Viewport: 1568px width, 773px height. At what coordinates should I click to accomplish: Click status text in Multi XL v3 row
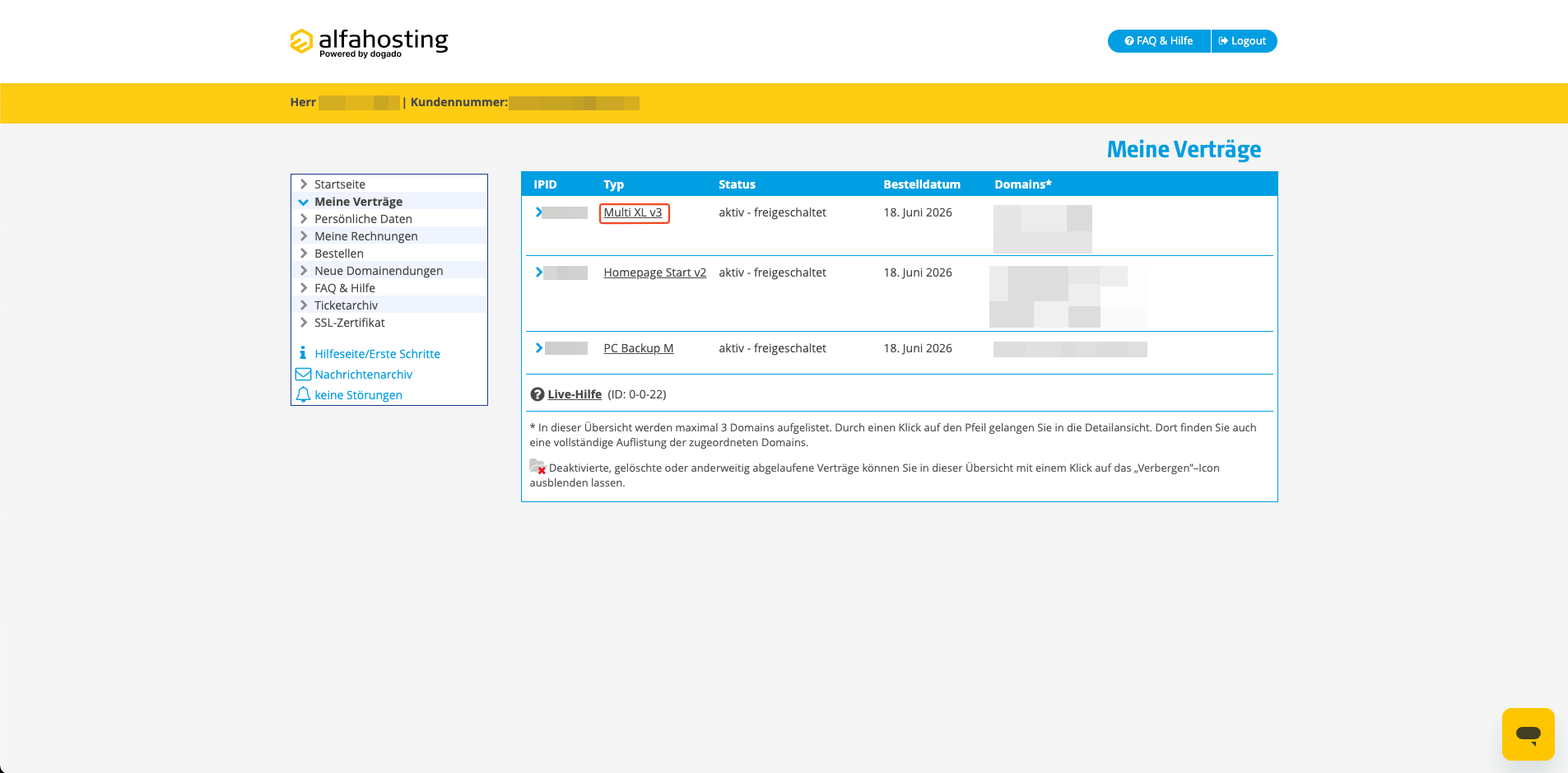pyautogui.click(x=772, y=212)
